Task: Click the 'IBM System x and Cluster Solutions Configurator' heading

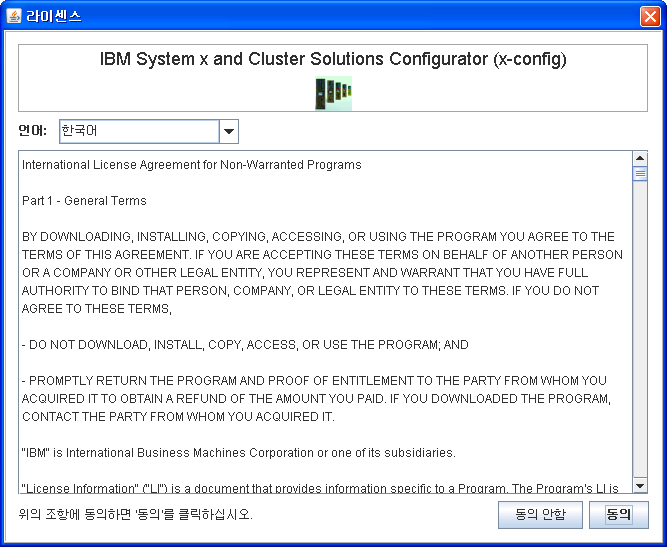Action: pyautogui.click(x=333, y=59)
